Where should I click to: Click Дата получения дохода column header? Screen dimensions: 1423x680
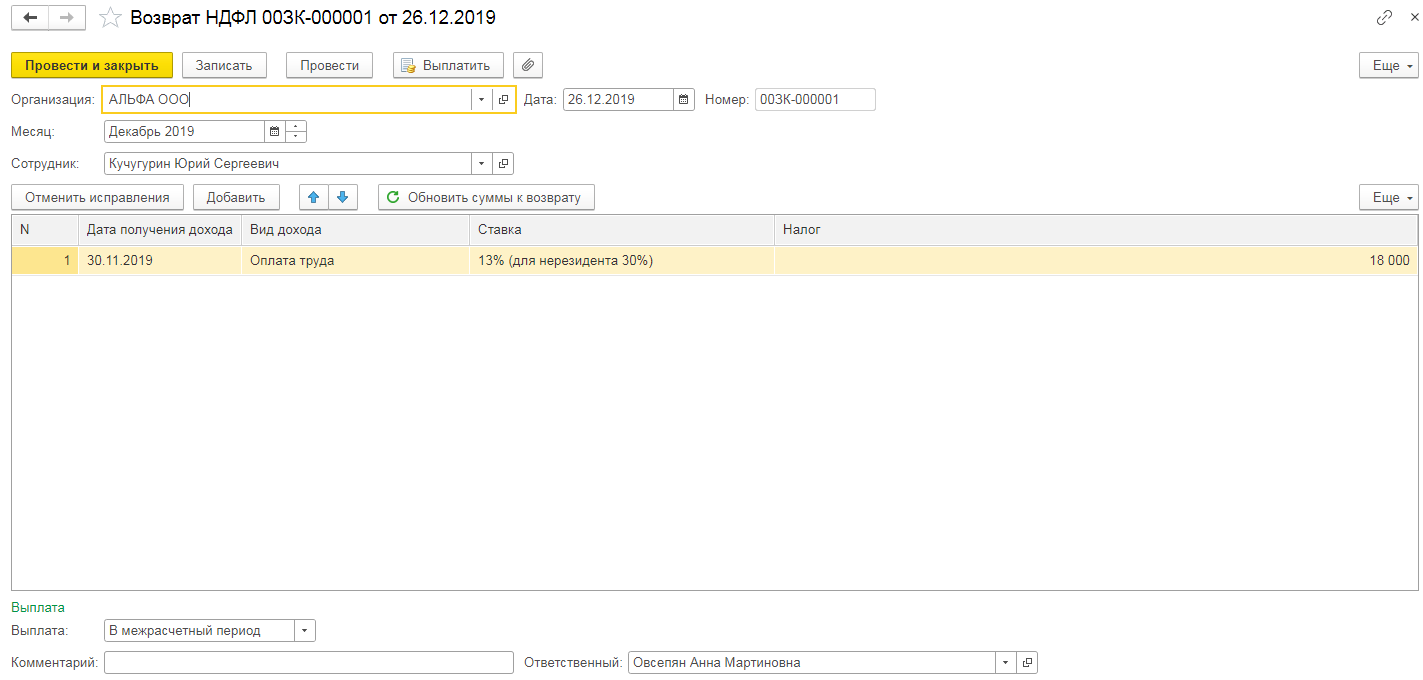click(160, 230)
